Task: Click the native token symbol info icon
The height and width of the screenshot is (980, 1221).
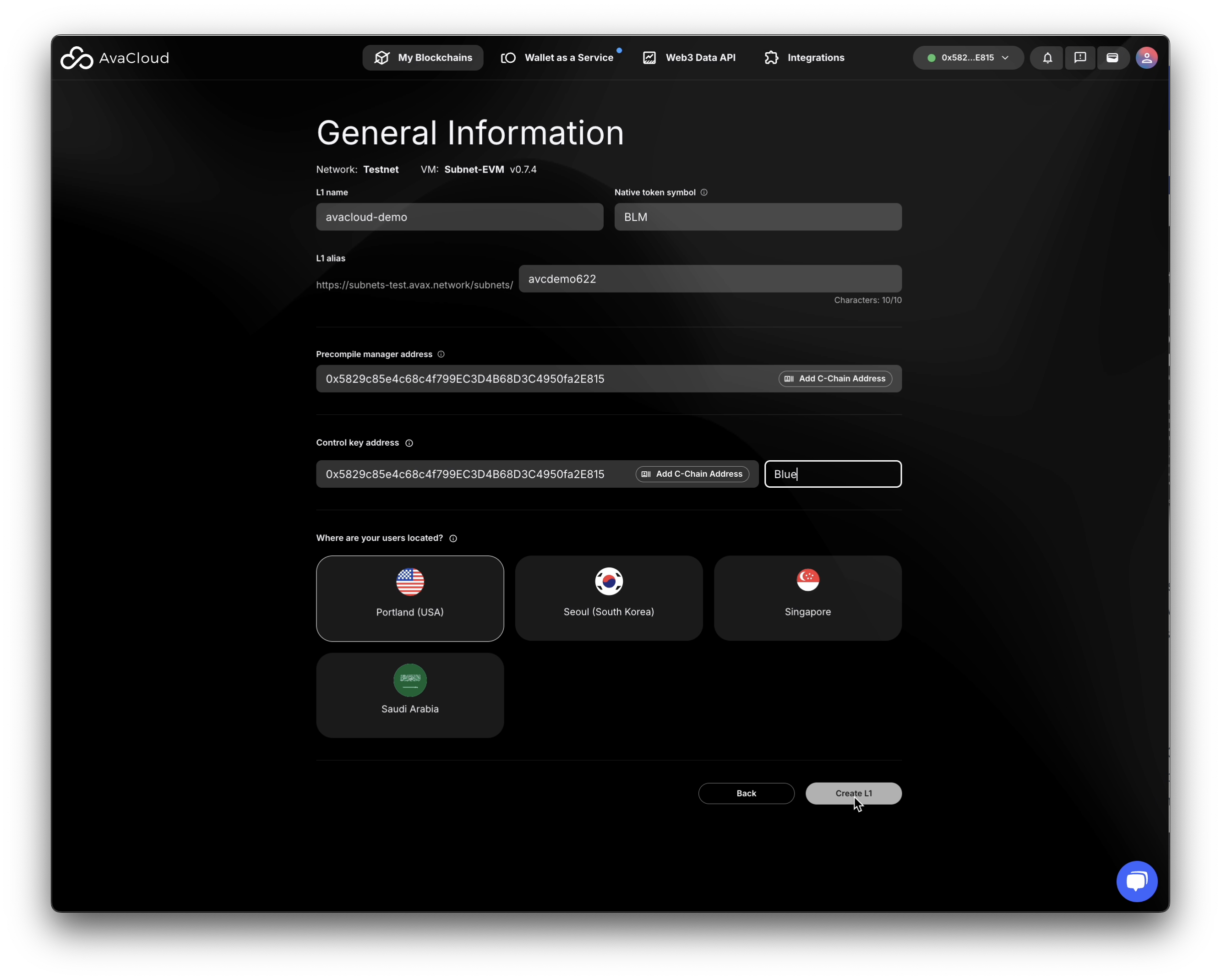Action: [704, 192]
